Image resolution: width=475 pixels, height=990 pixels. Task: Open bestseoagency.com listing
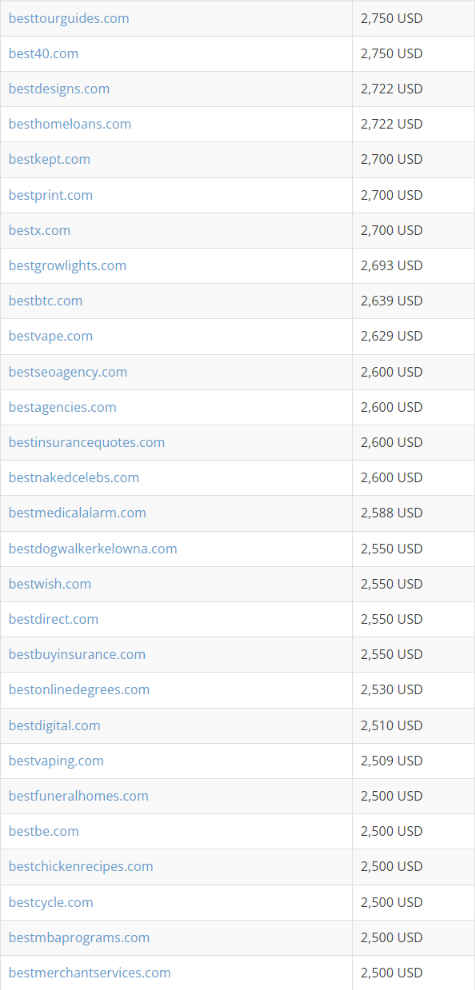point(68,372)
